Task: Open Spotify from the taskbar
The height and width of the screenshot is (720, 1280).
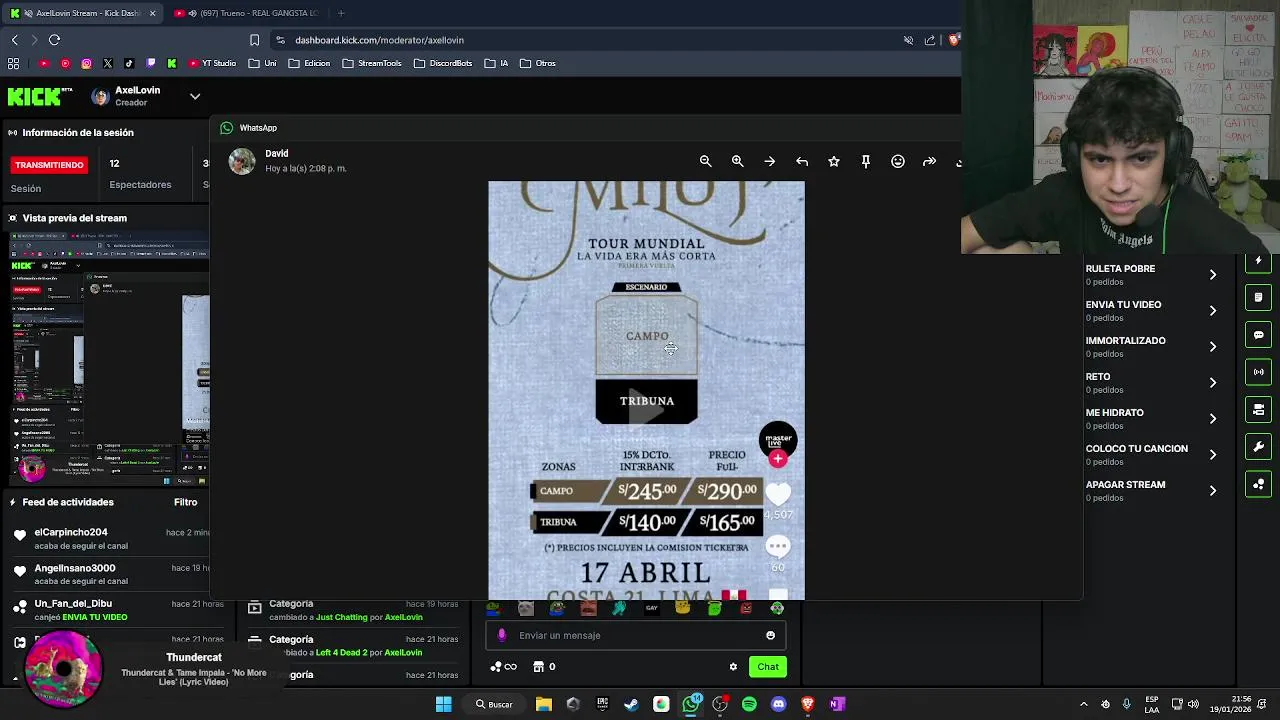Action: 749,704
